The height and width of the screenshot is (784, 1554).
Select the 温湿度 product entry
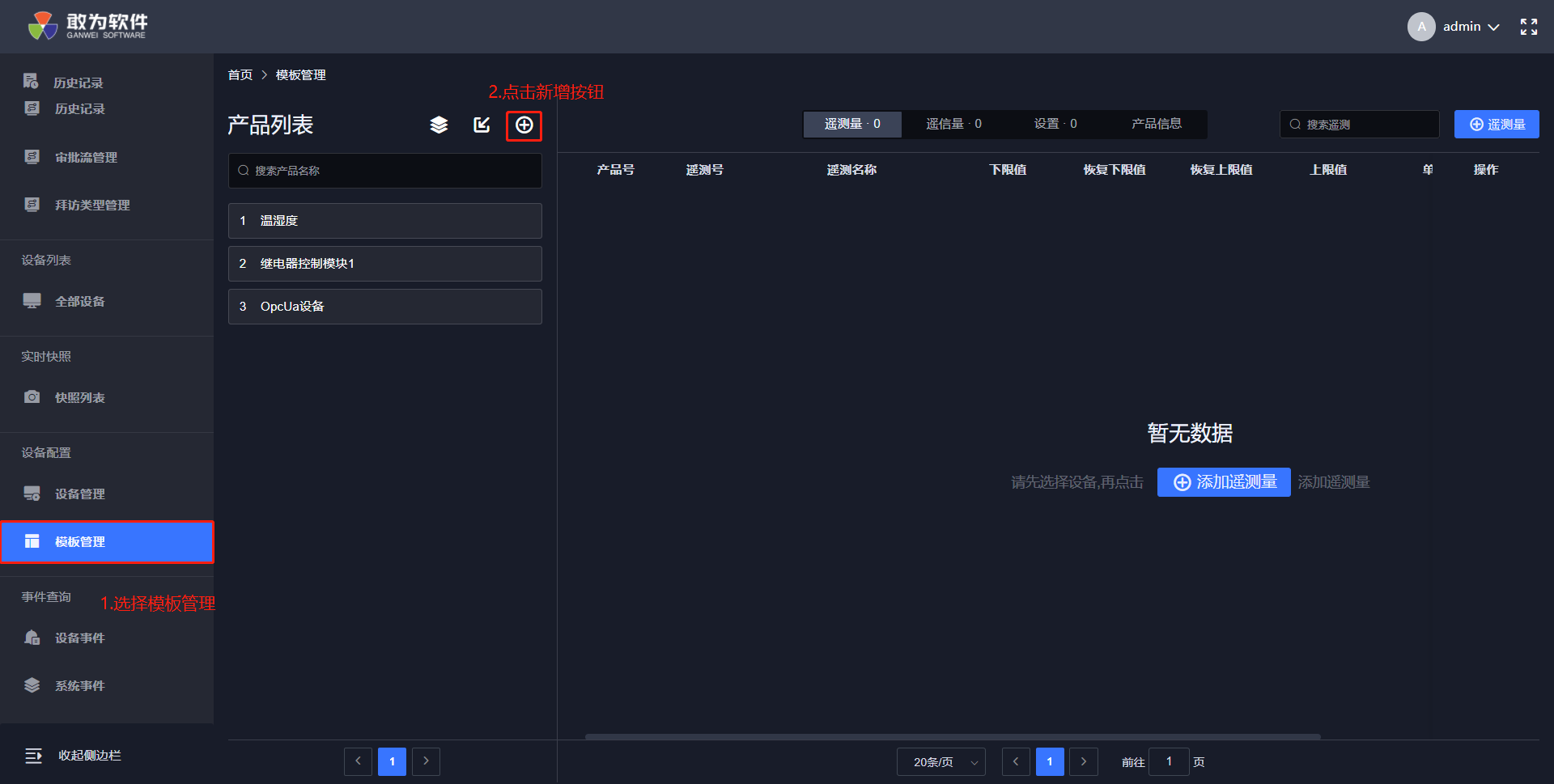384,221
